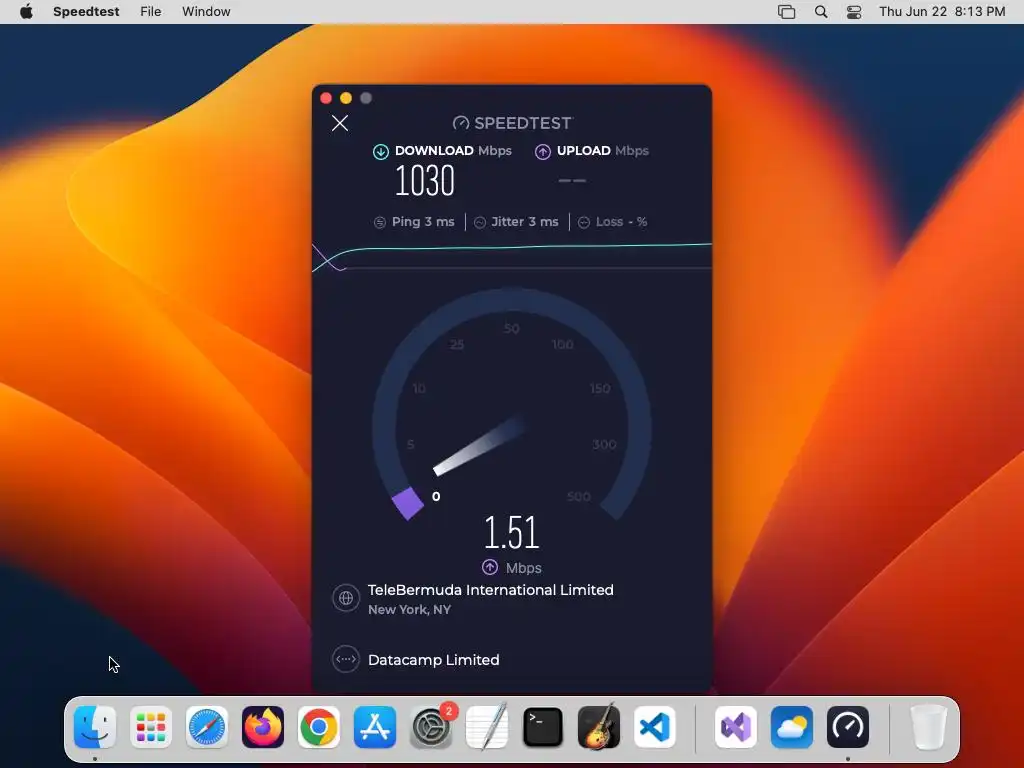Cancel the test with the X icon
Viewport: 1024px width, 768px height.
(x=340, y=123)
